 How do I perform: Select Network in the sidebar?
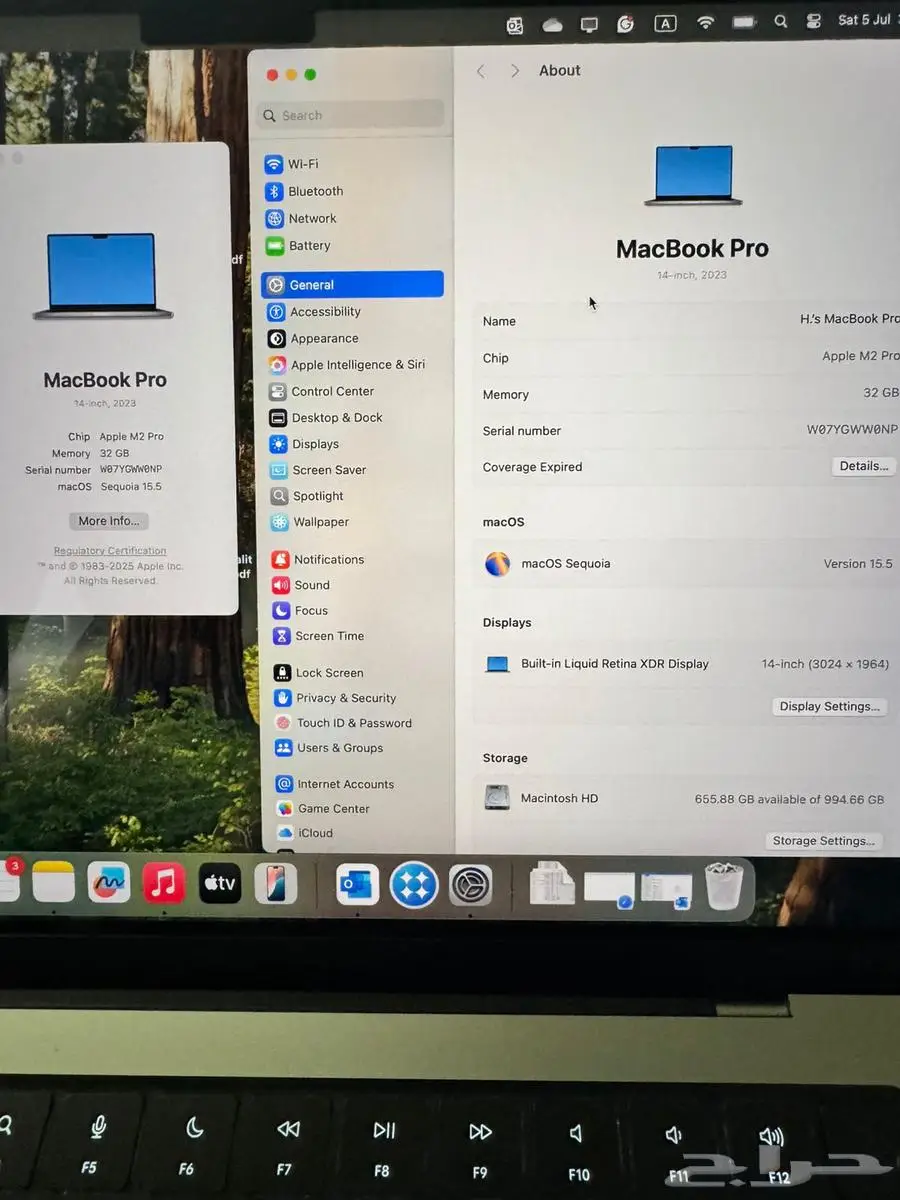coord(301,218)
